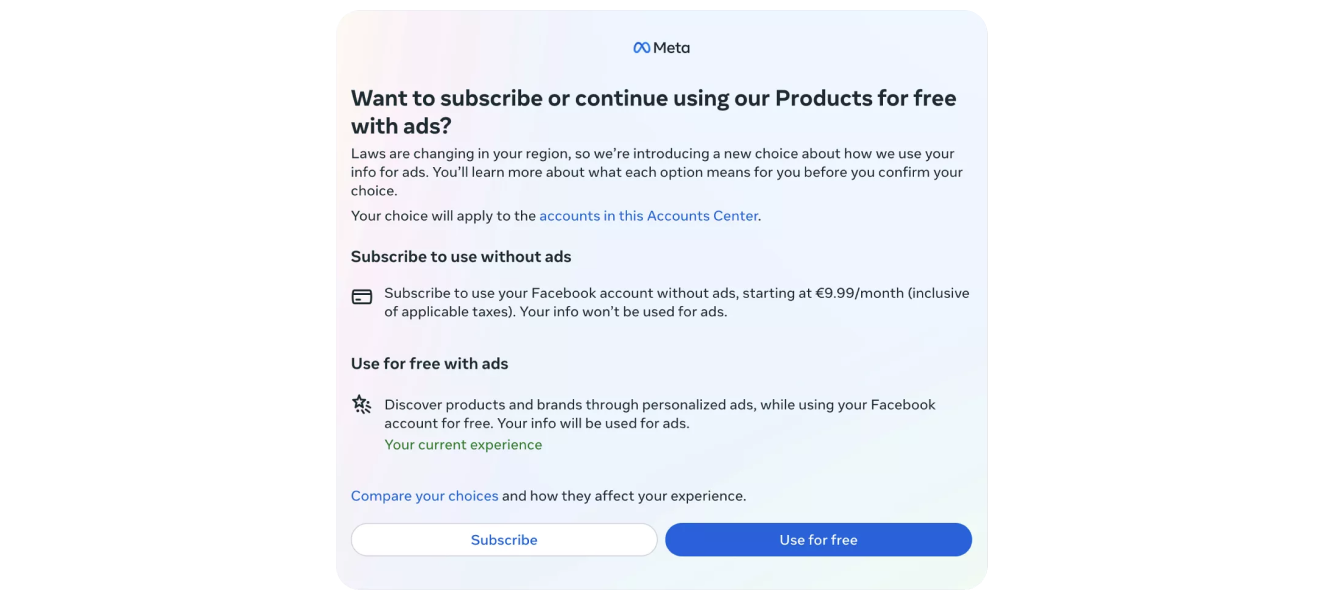Image resolution: width=1324 pixels, height=600 pixels.
Task: Click the credit card subscription icon
Action: tap(362, 297)
